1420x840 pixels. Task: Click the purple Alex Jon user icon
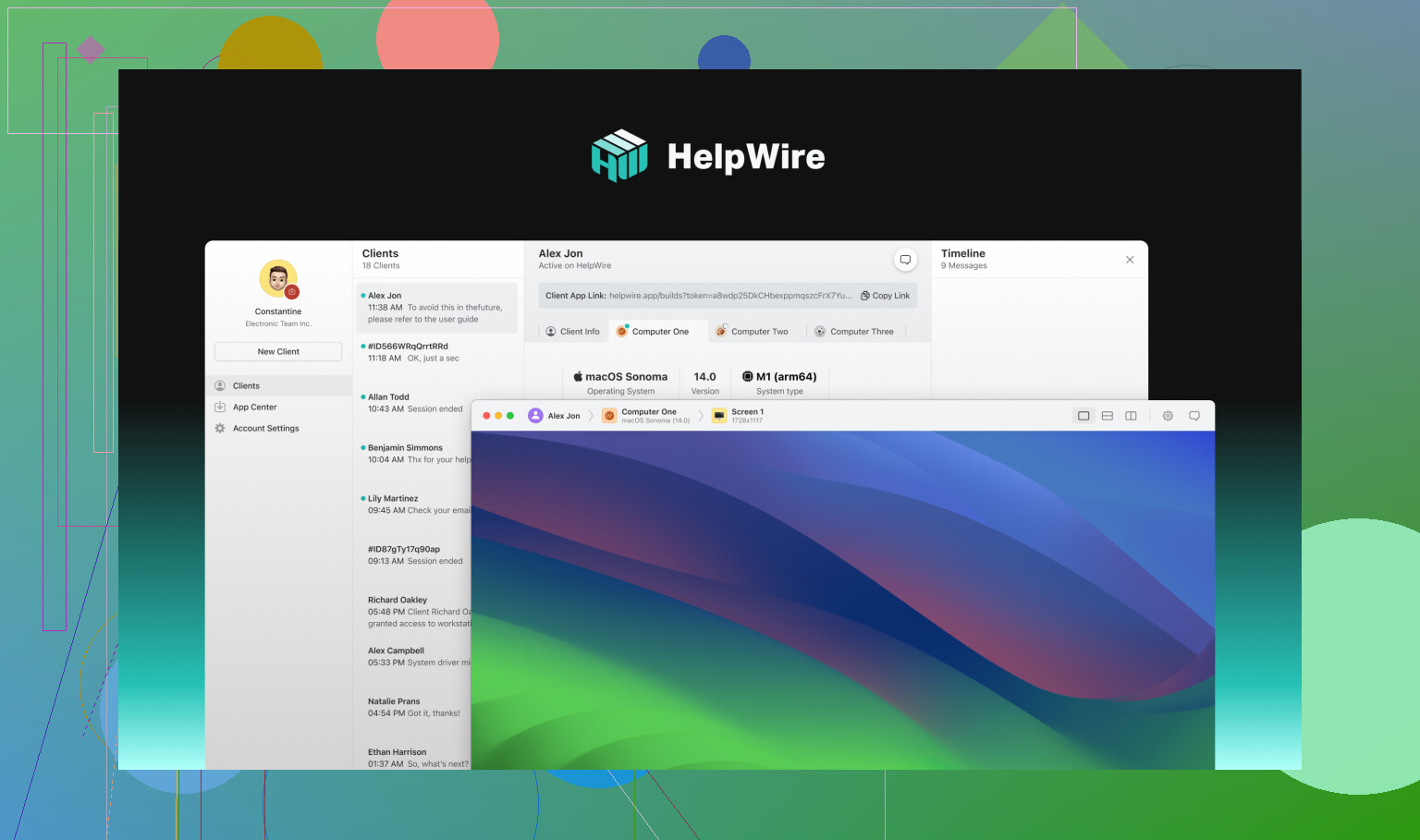[x=535, y=416]
